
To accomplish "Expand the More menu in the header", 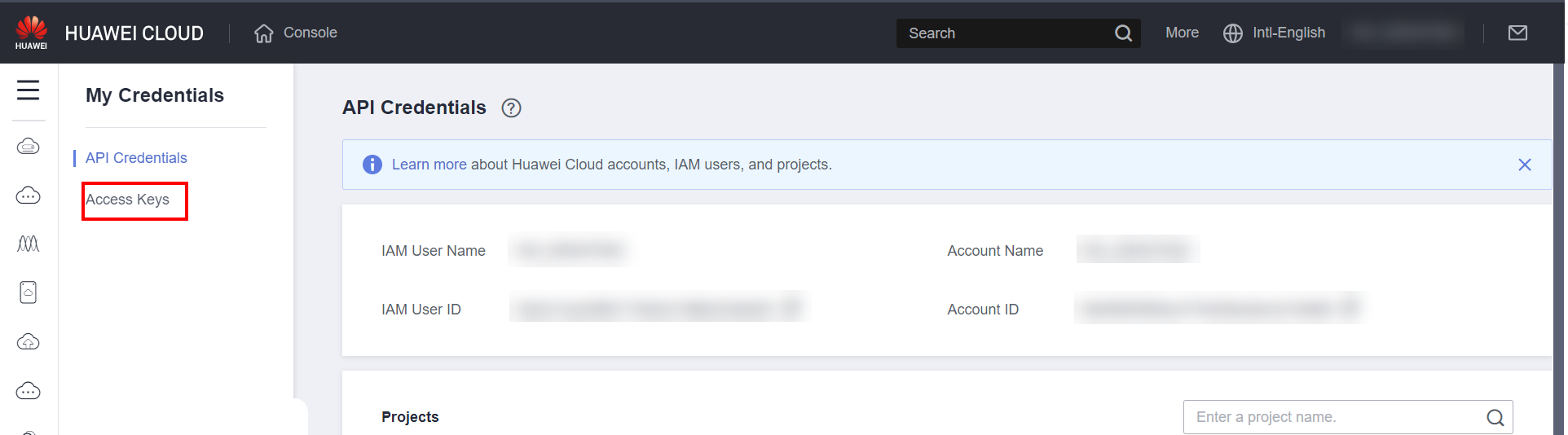I will (x=1182, y=33).
